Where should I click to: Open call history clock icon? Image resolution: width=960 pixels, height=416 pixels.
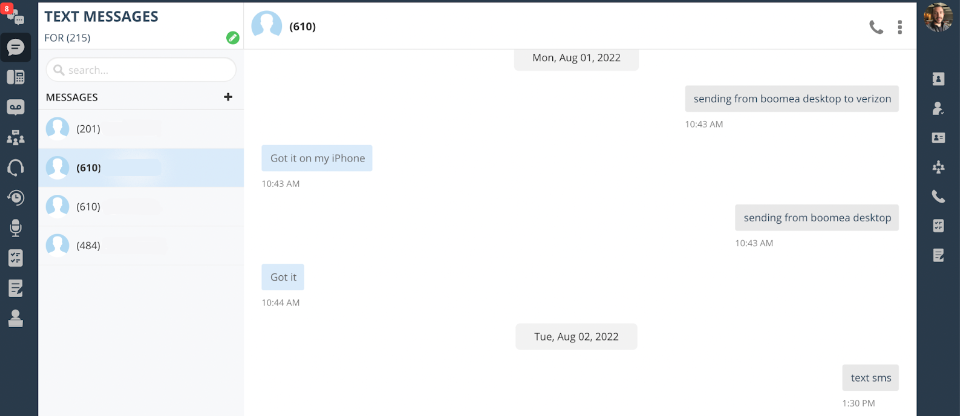[15, 197]
